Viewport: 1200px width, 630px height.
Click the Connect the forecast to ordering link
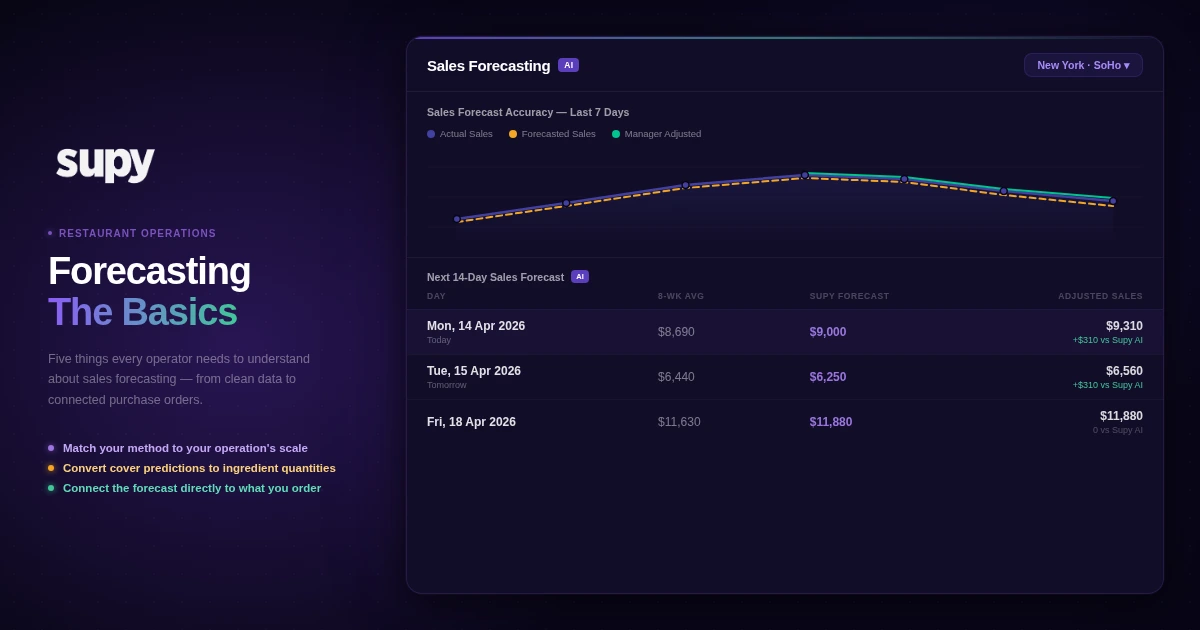[192, 488]
